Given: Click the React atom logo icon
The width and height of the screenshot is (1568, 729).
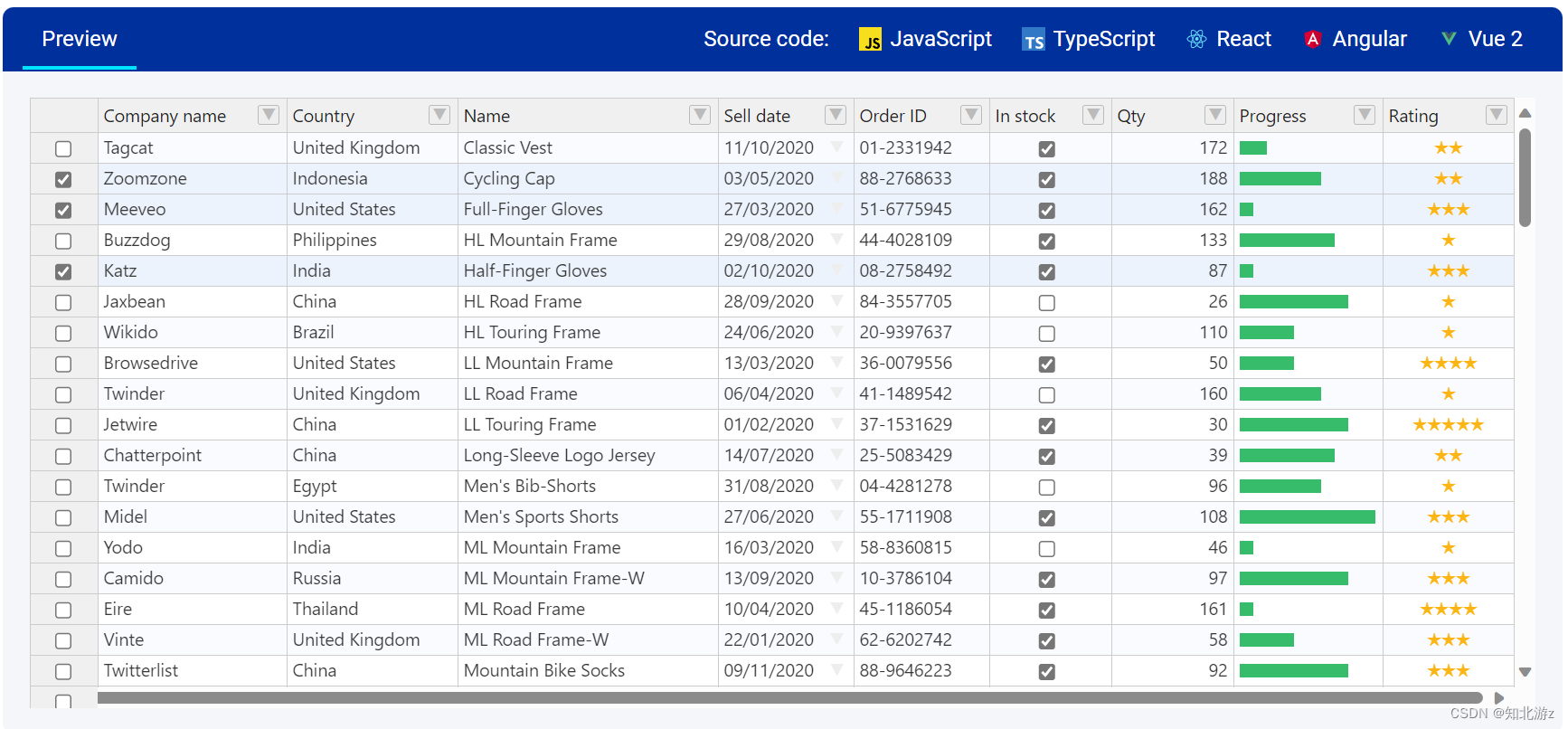Looking at the screenshot, I should 1196,39.
